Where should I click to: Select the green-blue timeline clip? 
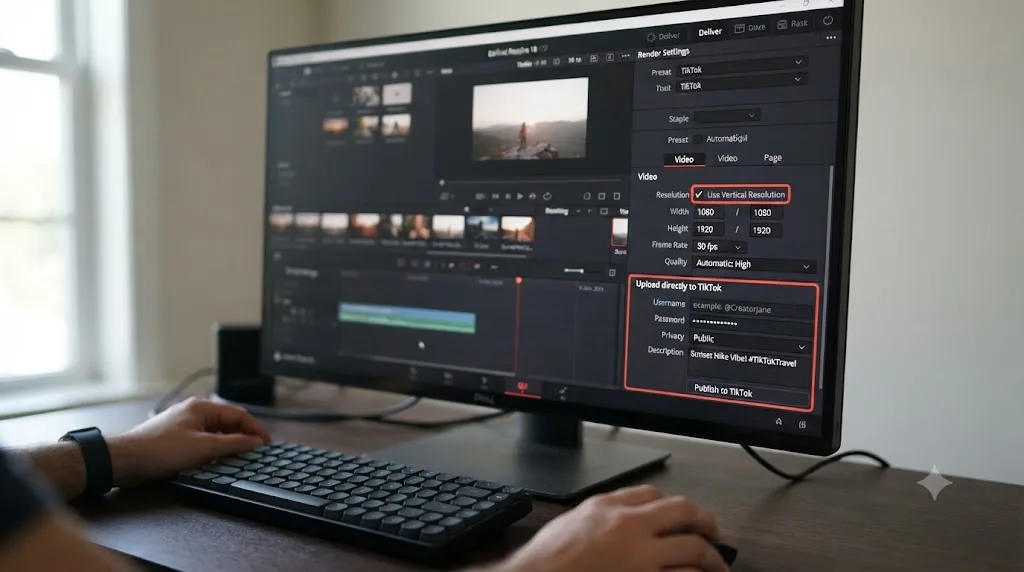pos(407,317)
